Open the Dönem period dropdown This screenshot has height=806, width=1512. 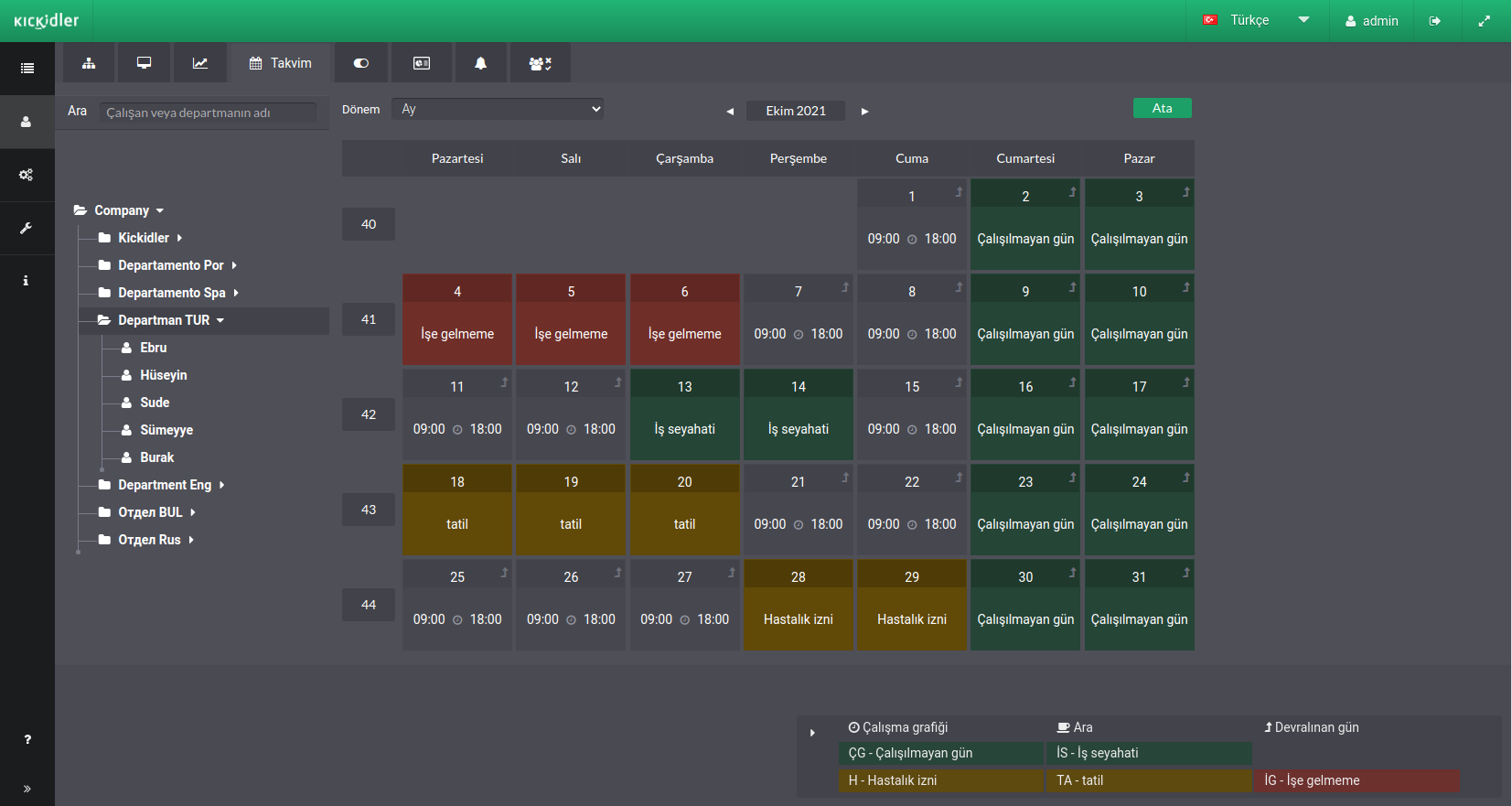498,109
